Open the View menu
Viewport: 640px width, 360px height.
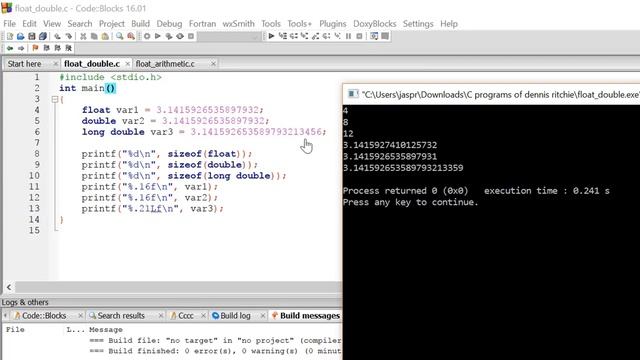pyautogui.click(x=52, y=24)
